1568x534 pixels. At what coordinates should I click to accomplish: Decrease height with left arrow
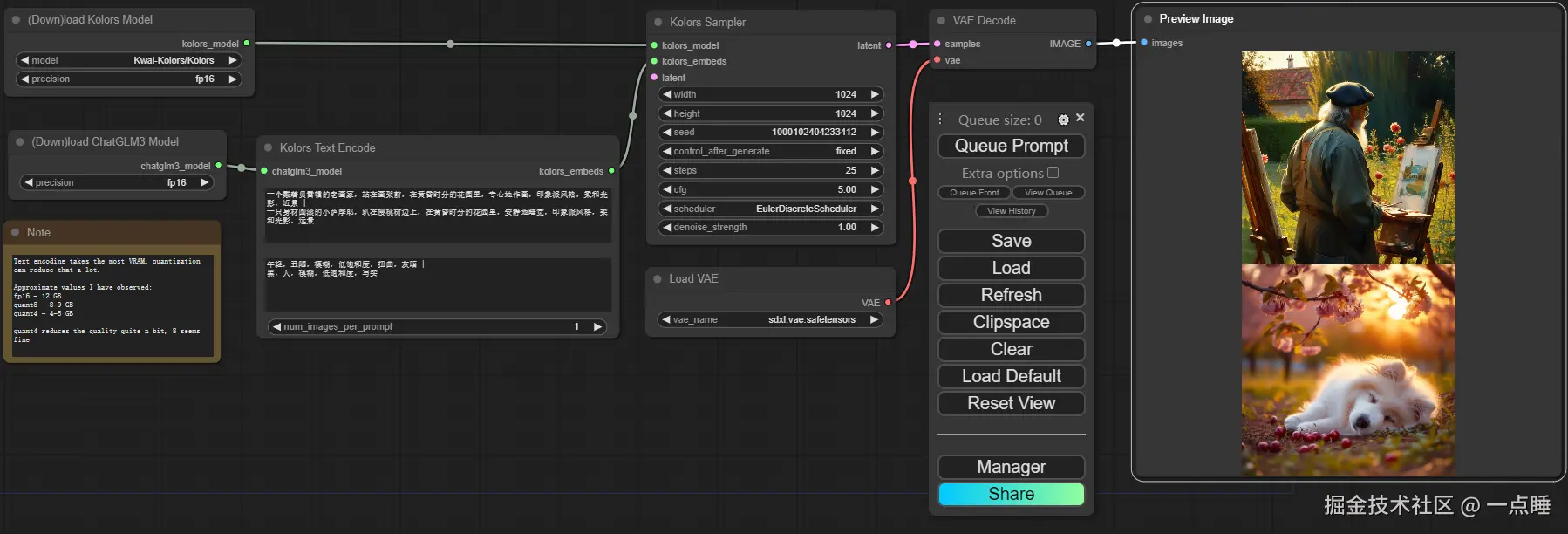(667, 113)
